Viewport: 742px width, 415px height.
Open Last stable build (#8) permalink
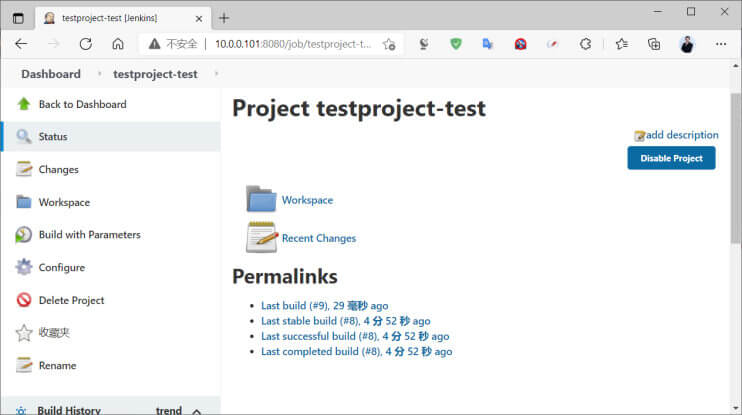coord(345,321)
